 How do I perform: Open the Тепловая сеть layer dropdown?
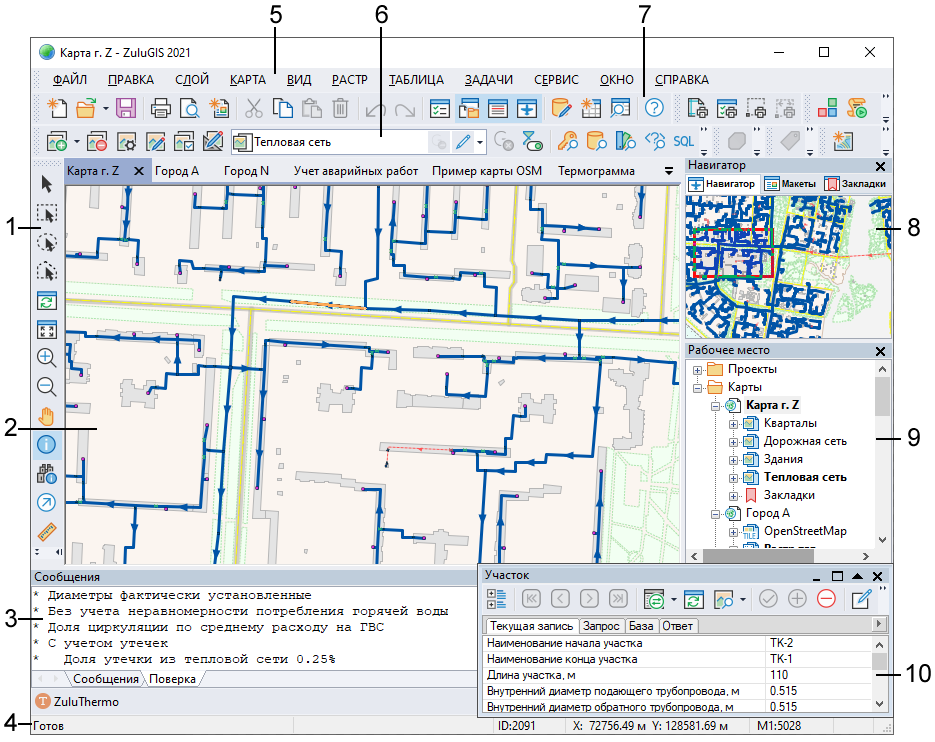(481, 142)
